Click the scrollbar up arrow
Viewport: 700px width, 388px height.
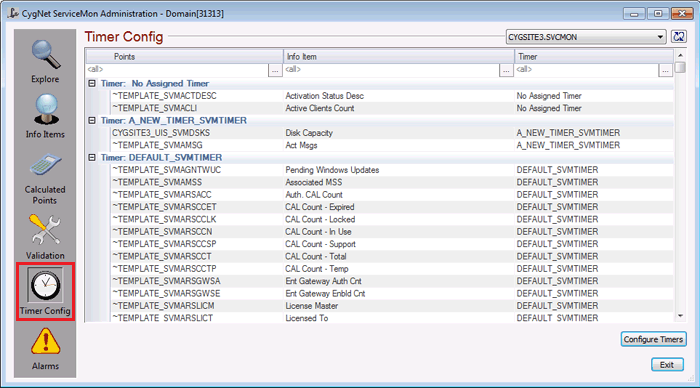coord(680,55)
